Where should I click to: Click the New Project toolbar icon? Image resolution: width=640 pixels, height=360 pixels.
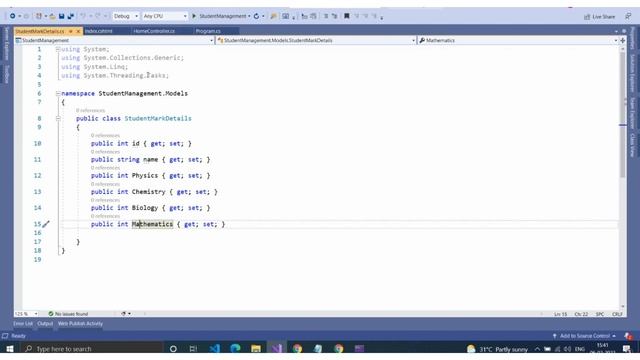pyautogui.click(x=39, y=16)
